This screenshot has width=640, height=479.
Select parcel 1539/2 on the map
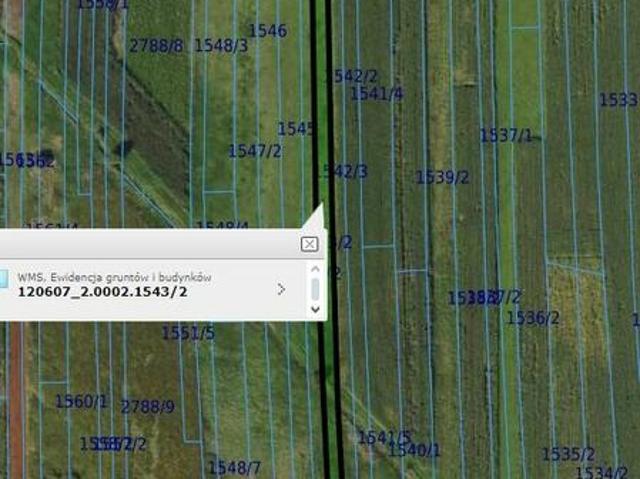[x=442, y=177]
